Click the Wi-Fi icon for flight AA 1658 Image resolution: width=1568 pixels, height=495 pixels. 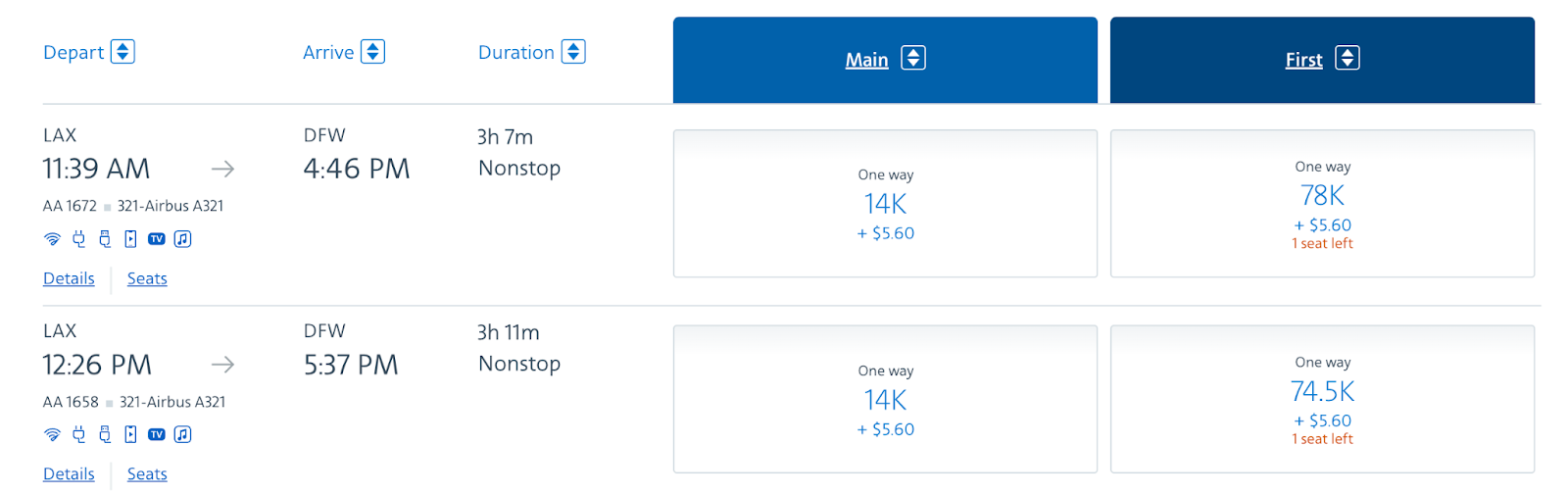coord(53,434)
